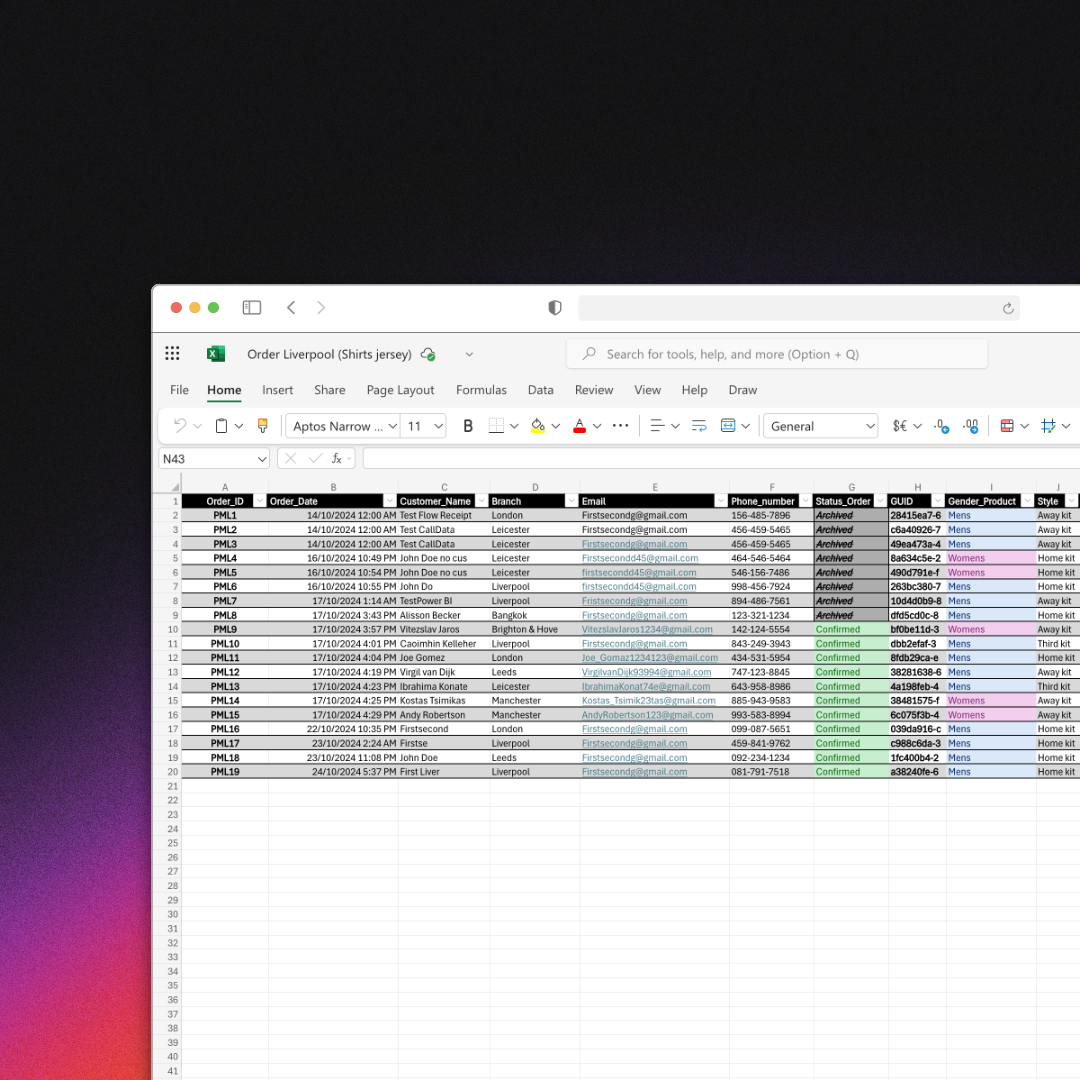Open VitezslavJaros1234@gmail.com email link

647,630
